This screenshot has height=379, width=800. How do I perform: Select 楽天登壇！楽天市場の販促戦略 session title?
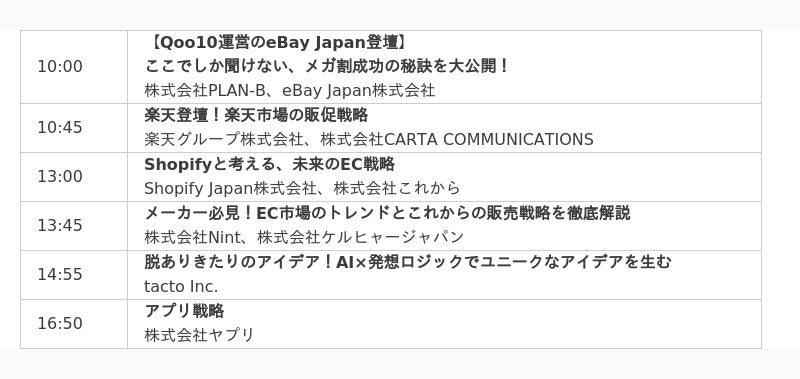(256, 115)
